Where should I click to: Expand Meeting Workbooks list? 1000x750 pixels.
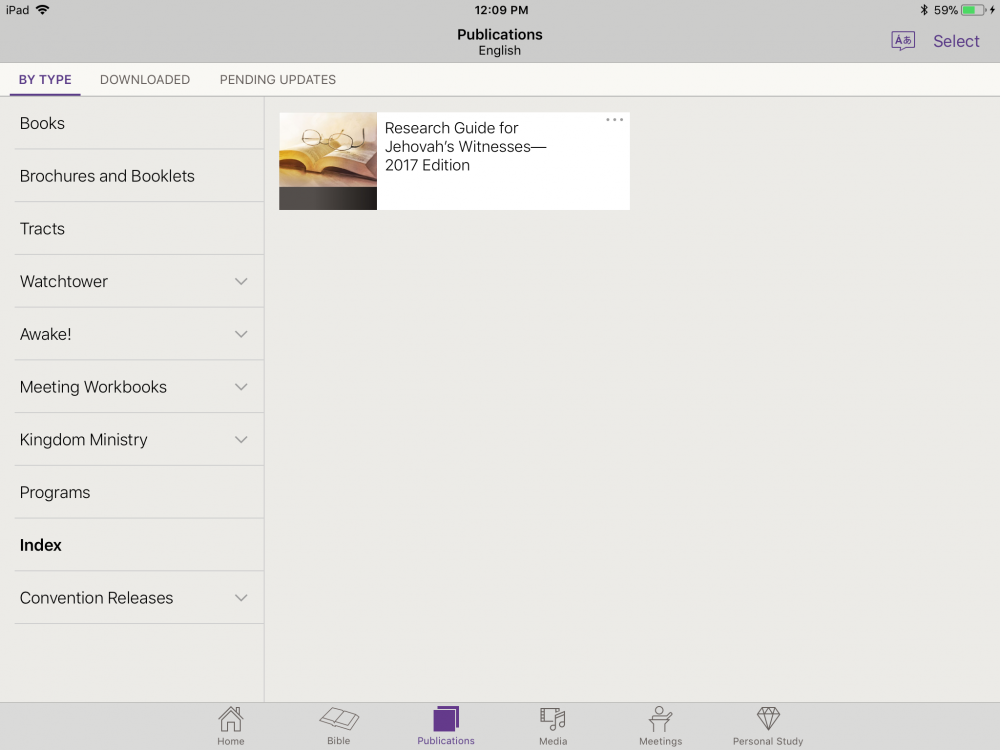point(241,387)
